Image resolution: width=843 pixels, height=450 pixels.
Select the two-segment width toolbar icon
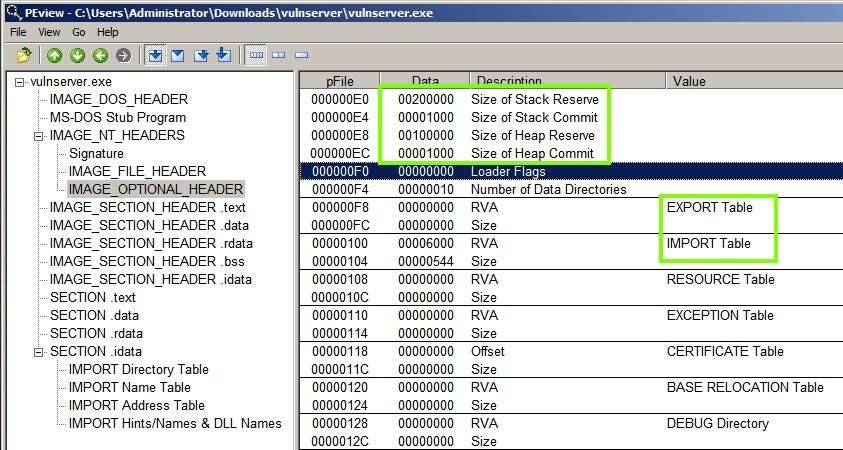coord(278,55)
